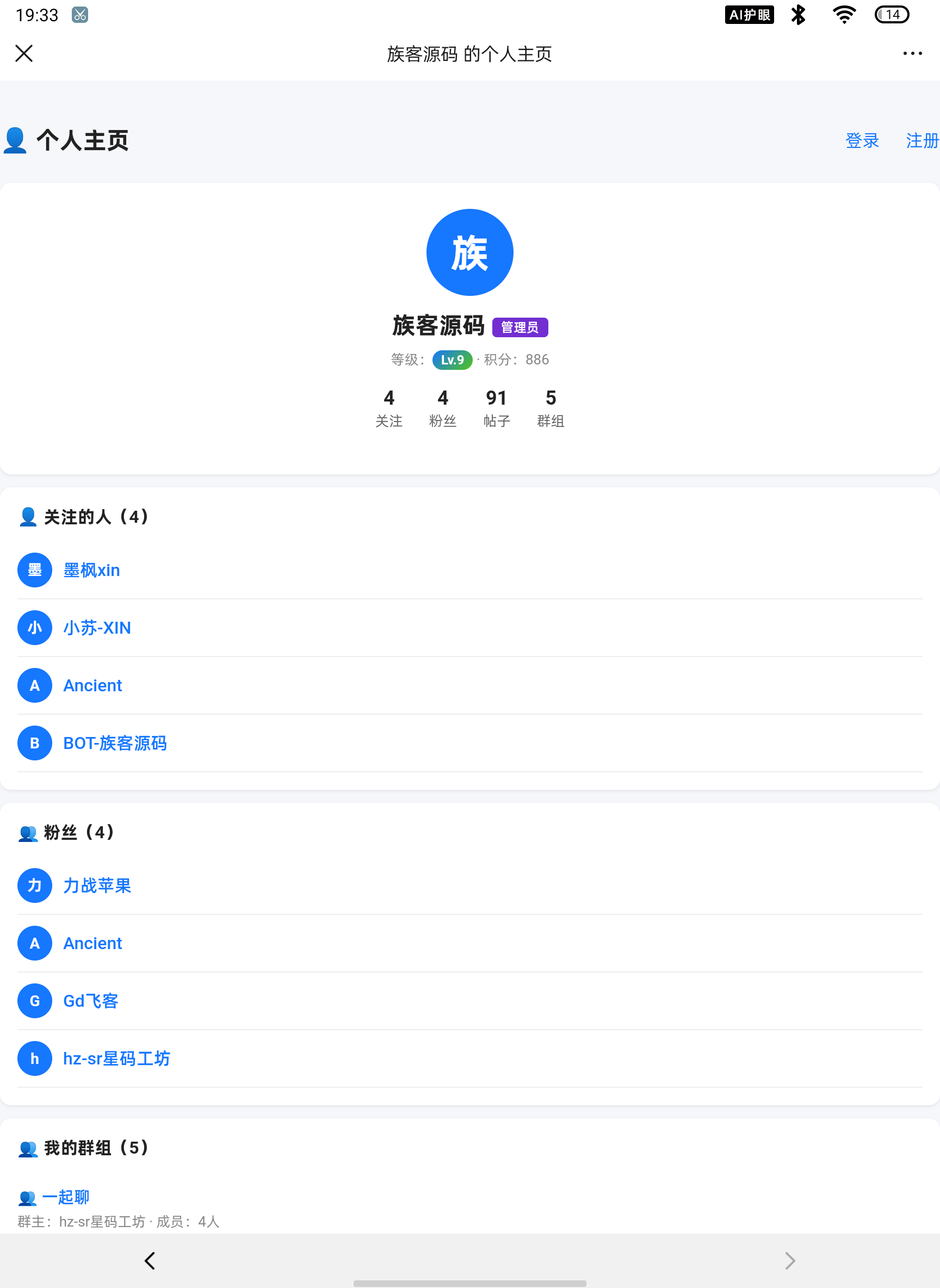
Task: Tap the h avatar for hz-sr星码工坊
Action: tap(35, 1058)
